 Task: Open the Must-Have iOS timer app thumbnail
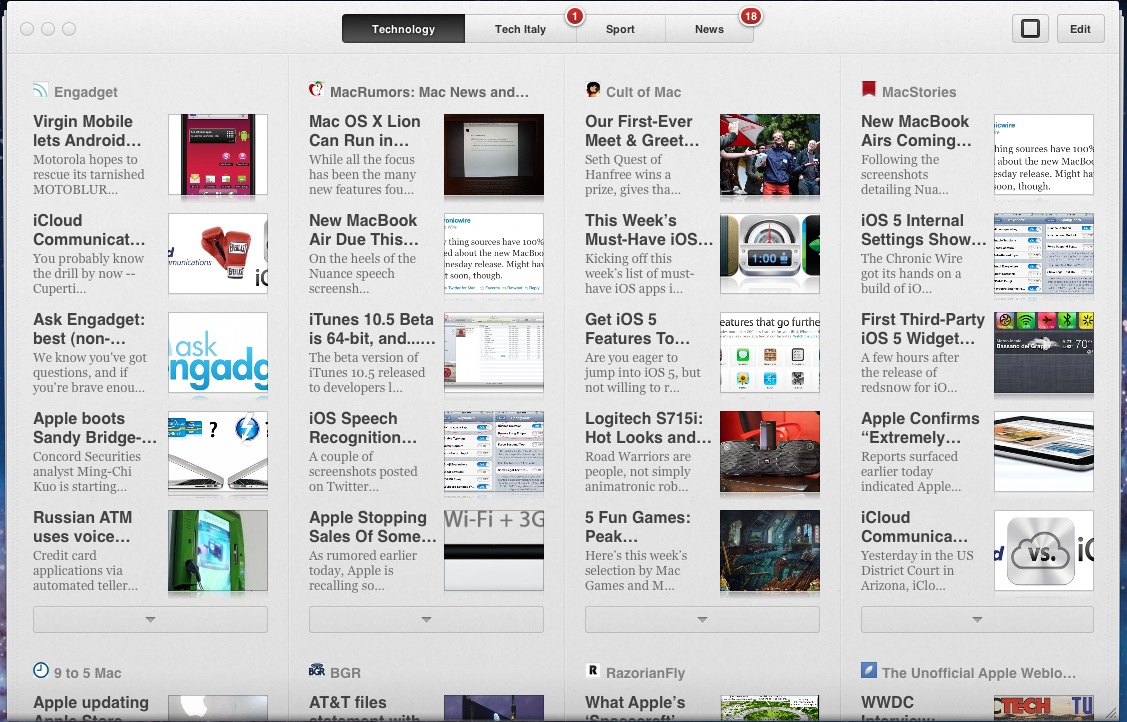(x=770, y=253)
